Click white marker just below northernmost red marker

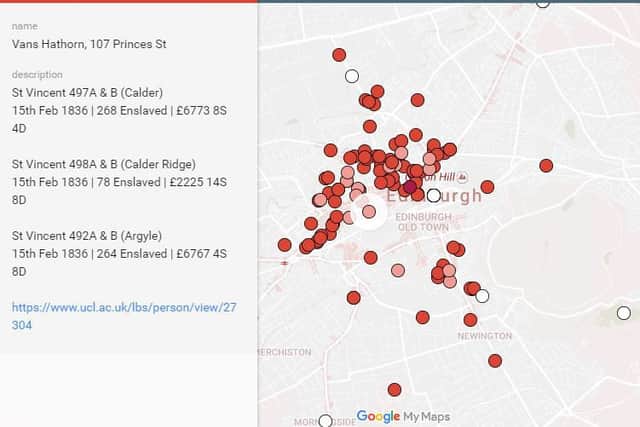pyautogui.click(x=352, y=76)
